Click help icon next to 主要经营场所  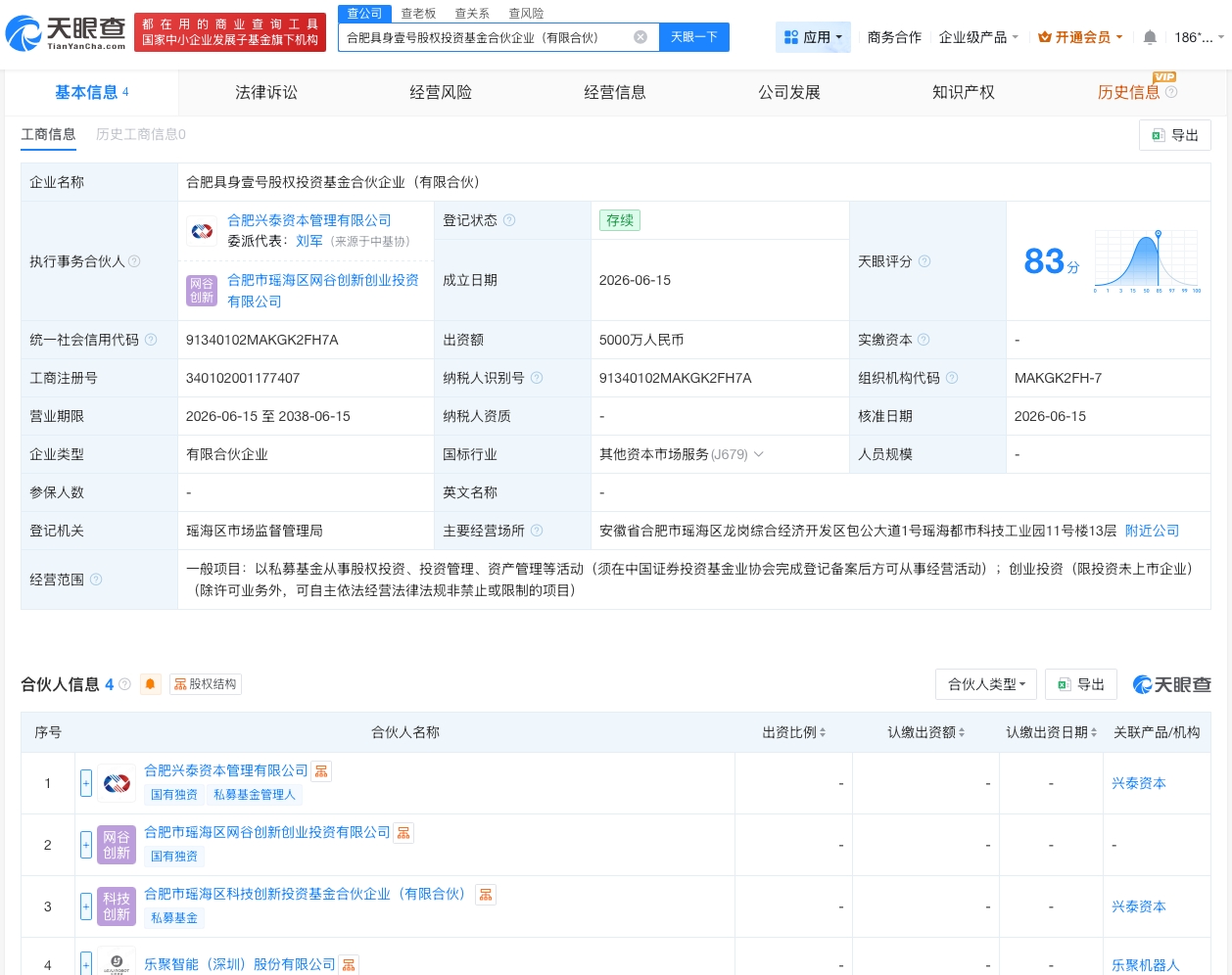[537, 531]
